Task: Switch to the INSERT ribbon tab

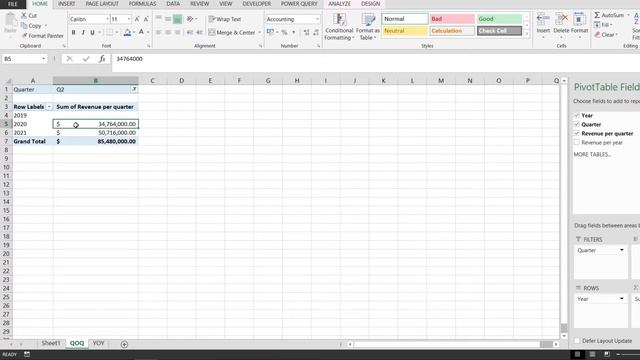Action: (x=67, y=4)
